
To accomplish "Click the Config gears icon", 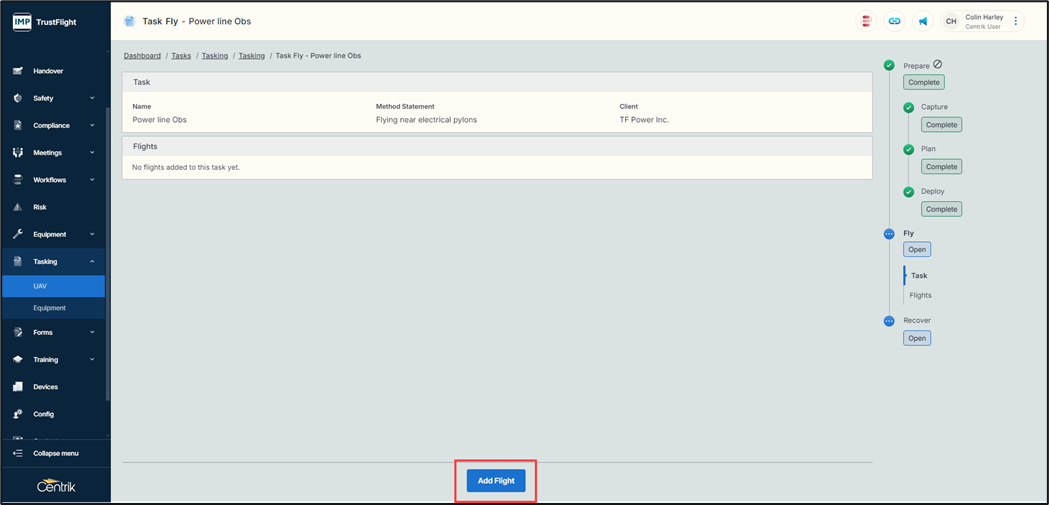I will [18, 414].
